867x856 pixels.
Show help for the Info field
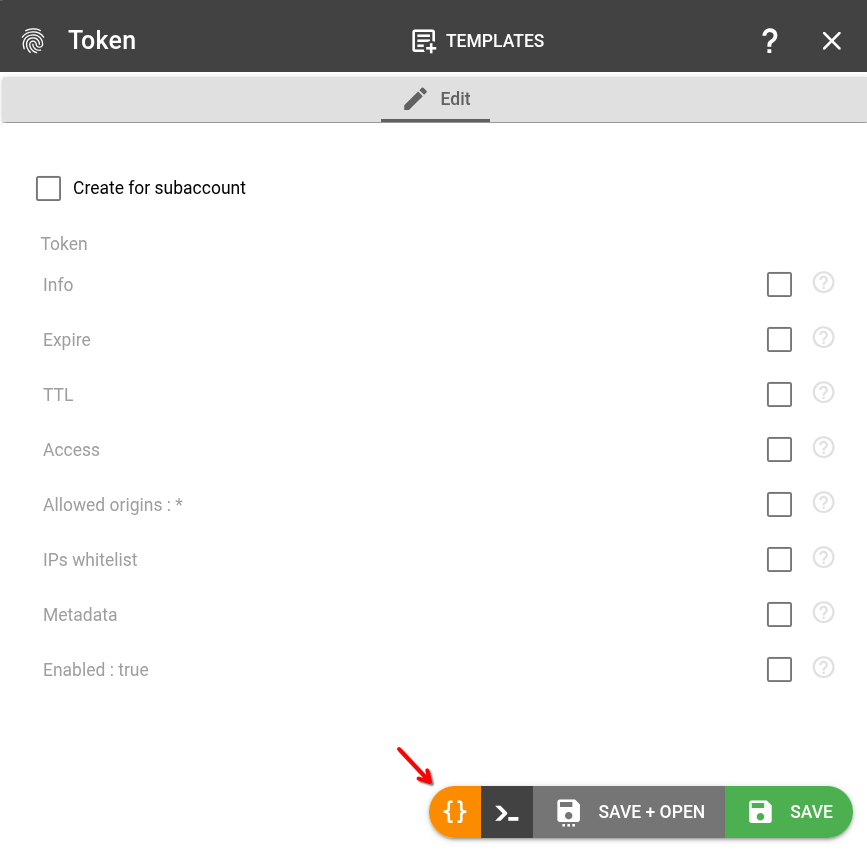[x=823, y=283]
